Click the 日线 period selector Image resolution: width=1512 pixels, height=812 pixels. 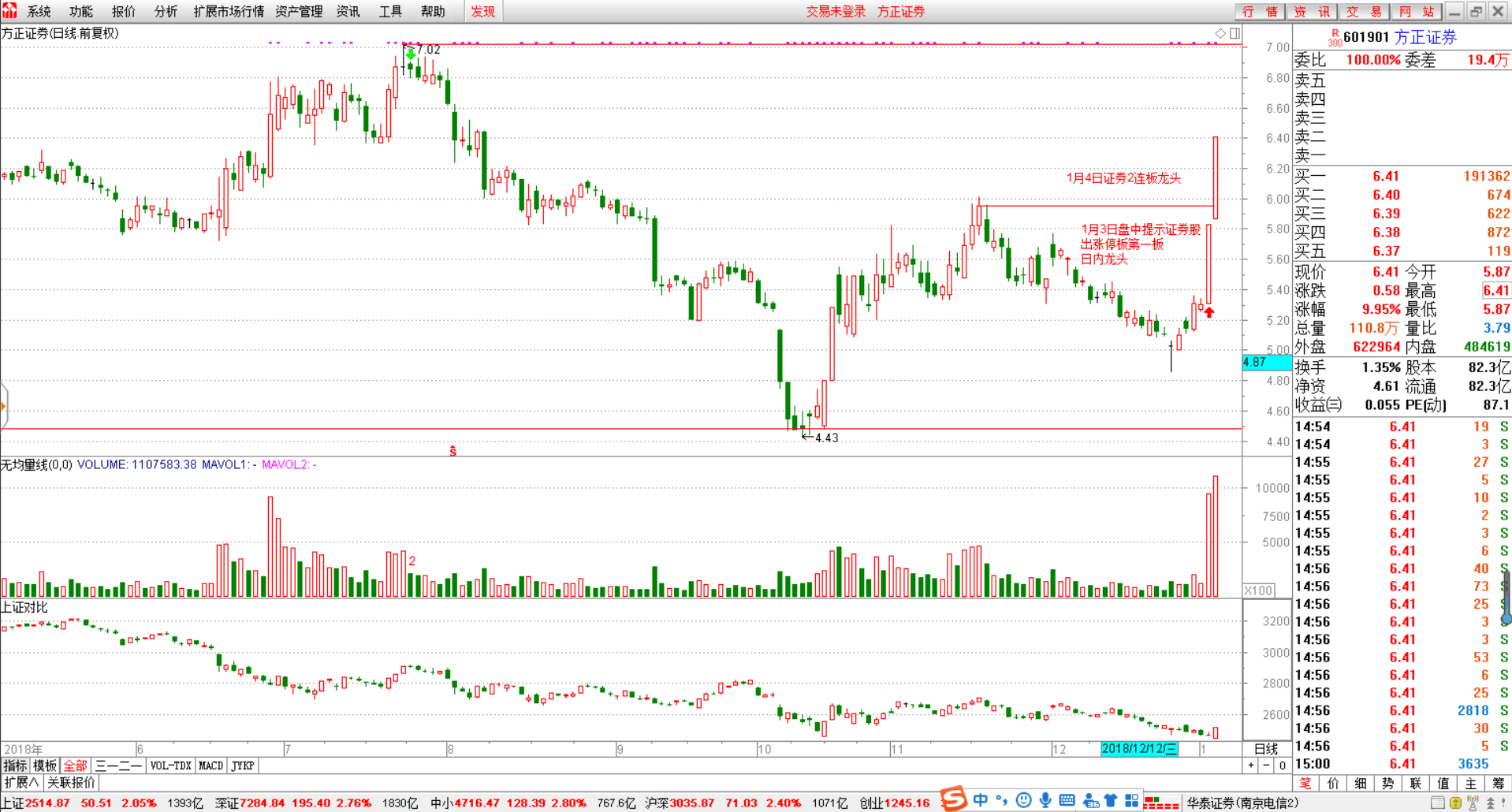(1266, 749)
